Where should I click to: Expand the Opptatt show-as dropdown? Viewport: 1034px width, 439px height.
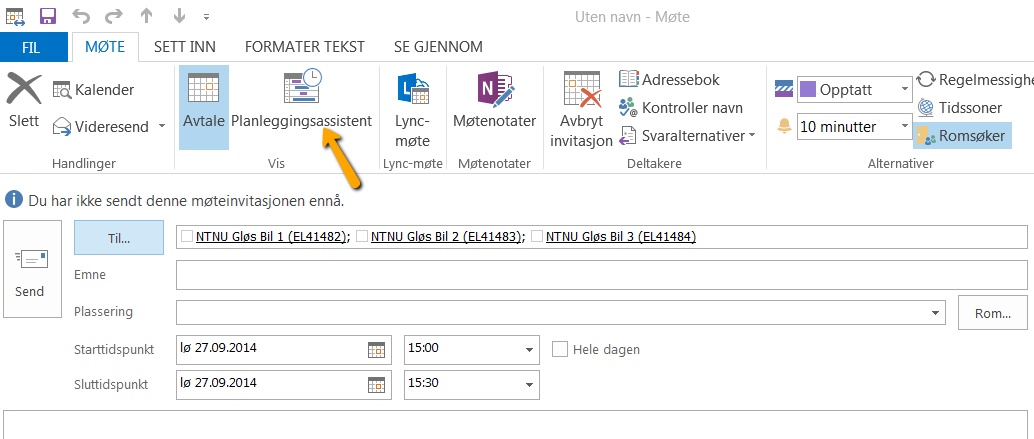(855, 90)
